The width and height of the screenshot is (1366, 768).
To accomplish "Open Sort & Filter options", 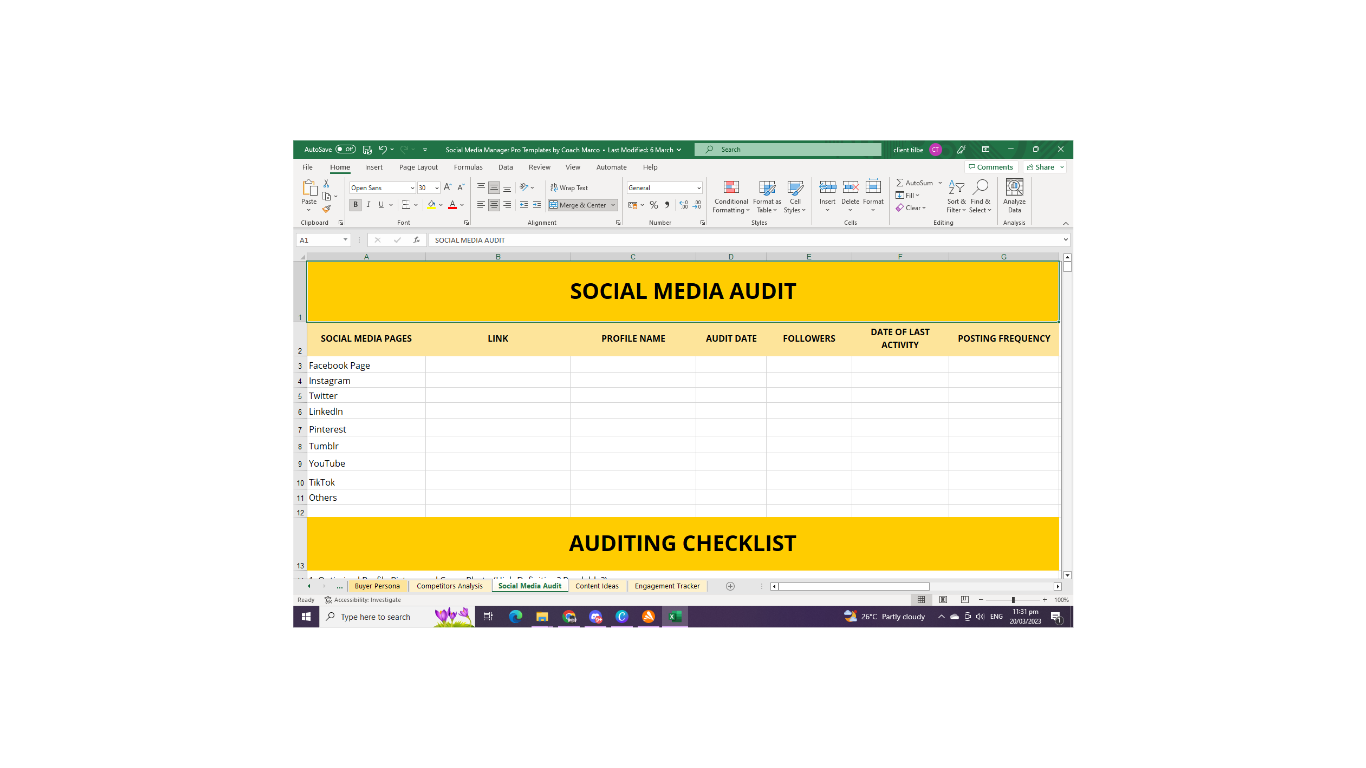I will point(957,196).
